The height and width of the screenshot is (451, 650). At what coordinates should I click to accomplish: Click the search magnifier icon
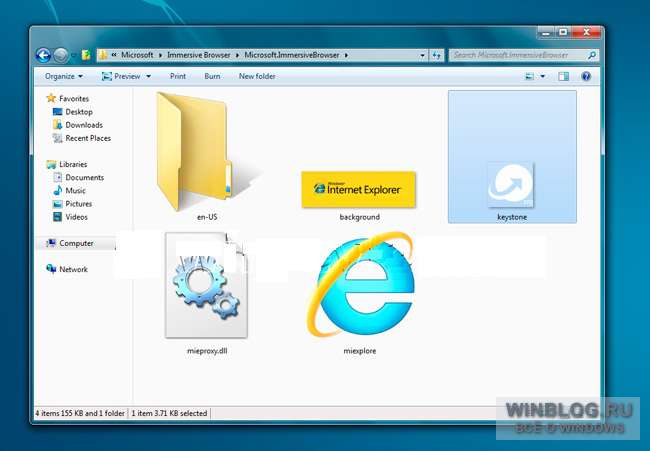tap(592, 55)
